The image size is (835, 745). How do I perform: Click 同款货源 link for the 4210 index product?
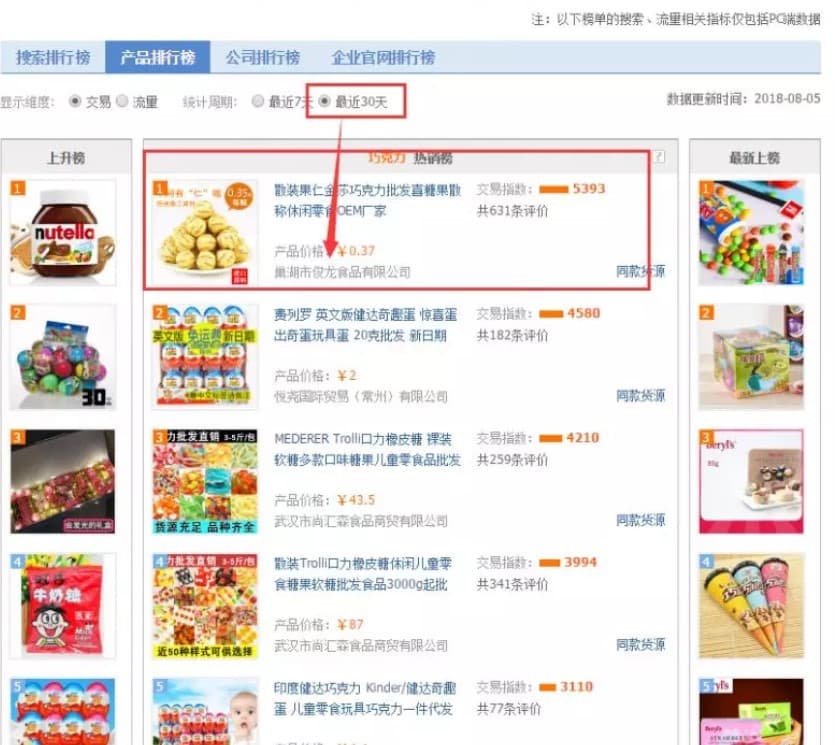(641, 520)
